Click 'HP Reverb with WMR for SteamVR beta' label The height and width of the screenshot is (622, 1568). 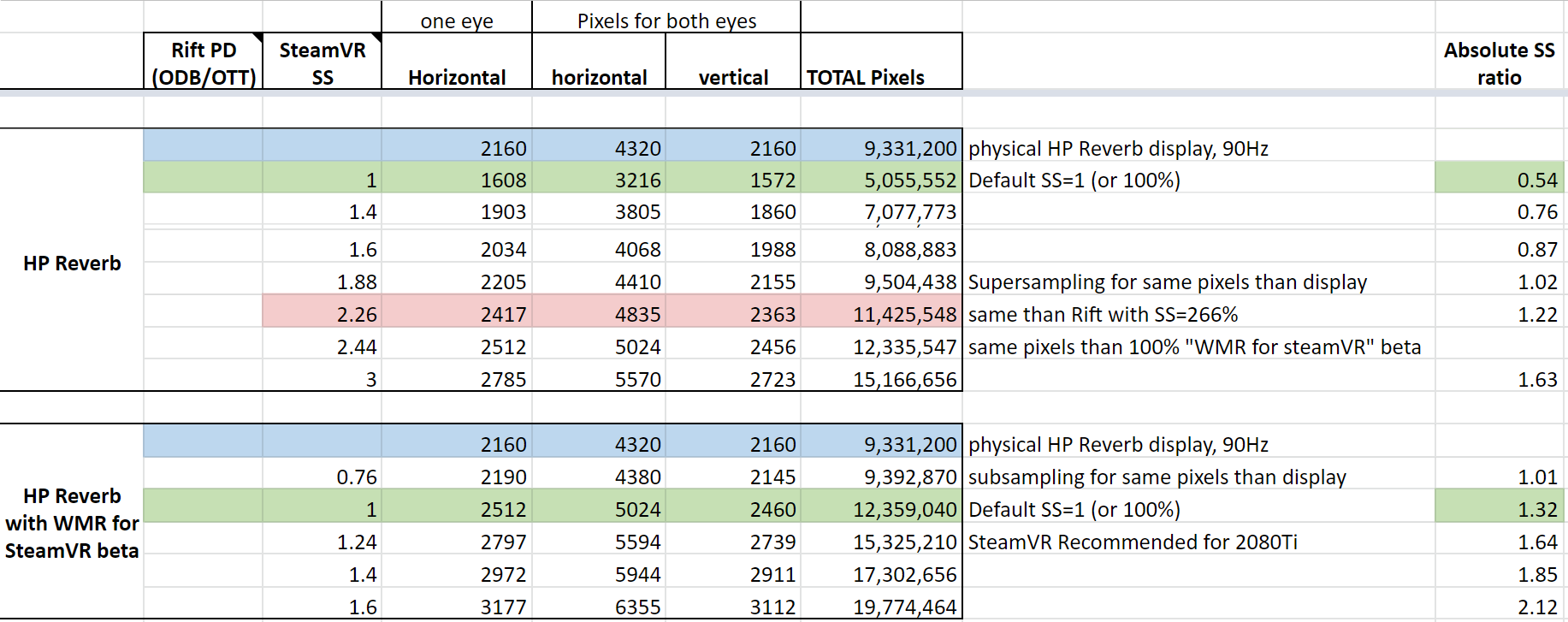click(72, 521)
